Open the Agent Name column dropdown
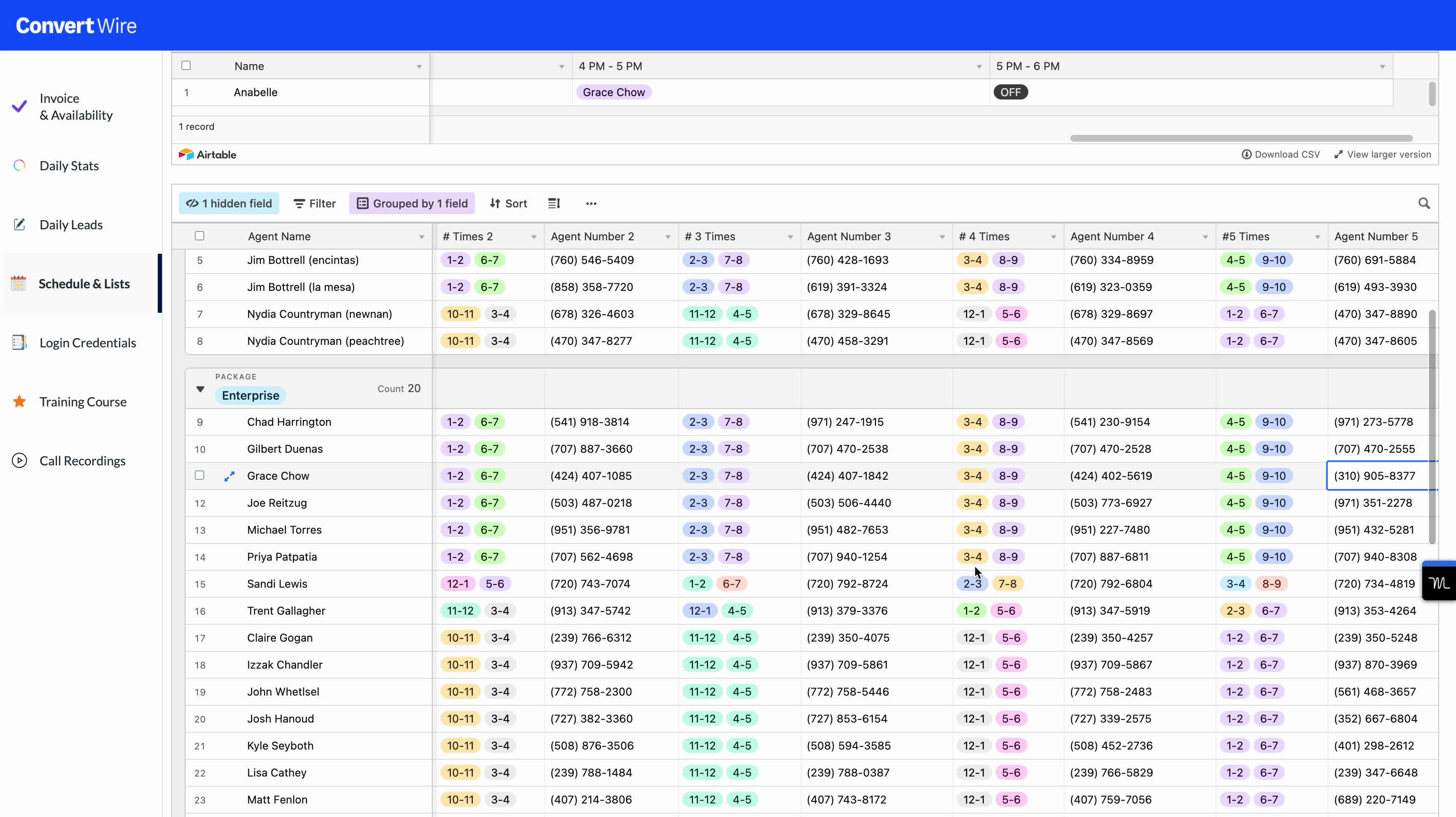 pyautogui.click(x=422, y=237)
